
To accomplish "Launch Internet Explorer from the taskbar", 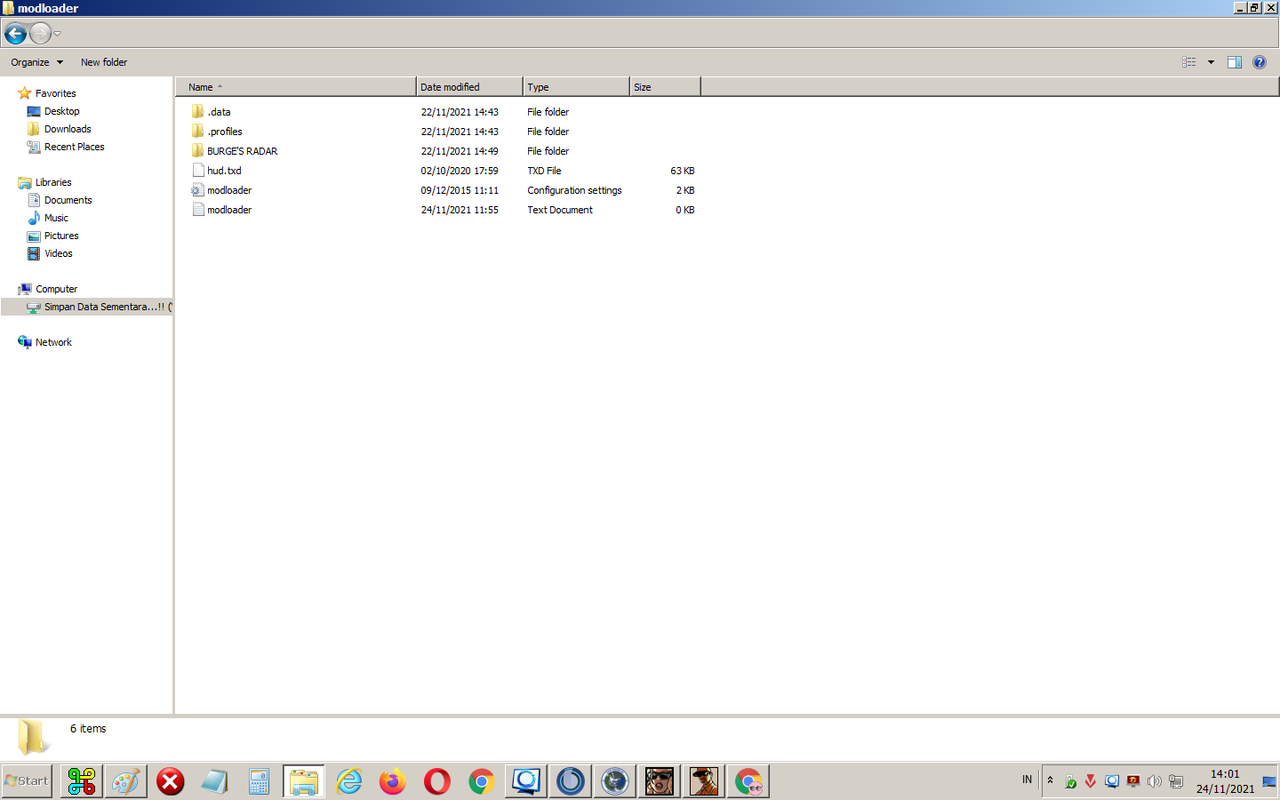I will click(349, 781).
